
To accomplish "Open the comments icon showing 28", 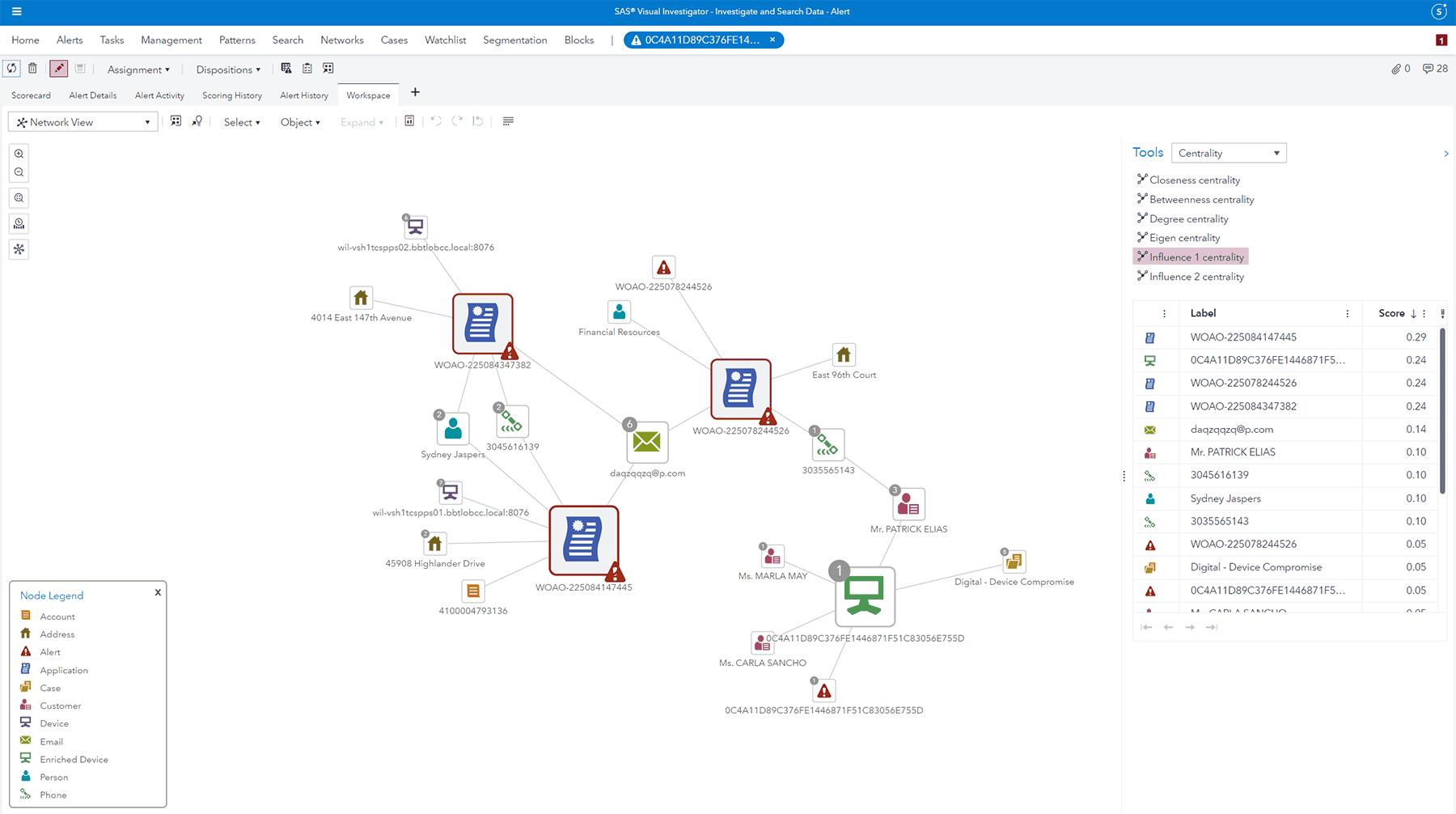I will click(1428, 69).
